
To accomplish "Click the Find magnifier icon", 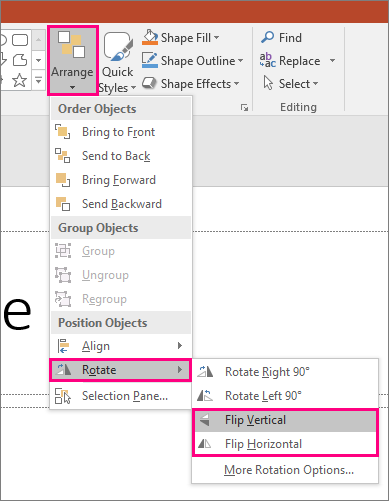I will pyautogui.click(x=268, y=37).
